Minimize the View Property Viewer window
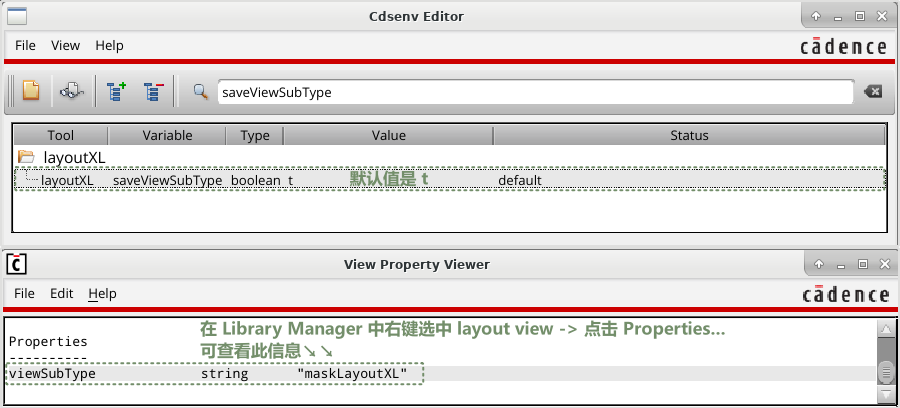Image resolution: width=900 pixels, height=408 pixels. point(840,265)
